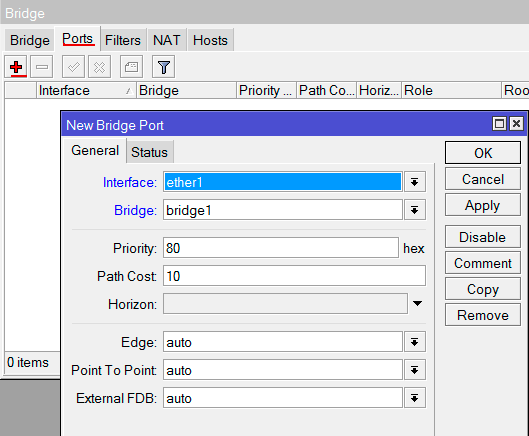Sort by the Interface column header
The width and height of the screenshot is (529, 436).
86,90
